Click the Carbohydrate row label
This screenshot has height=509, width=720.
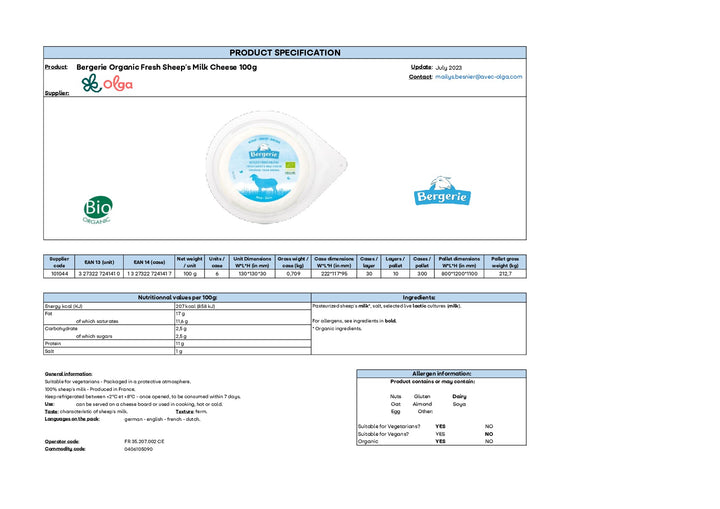click(x=61, y=328)
